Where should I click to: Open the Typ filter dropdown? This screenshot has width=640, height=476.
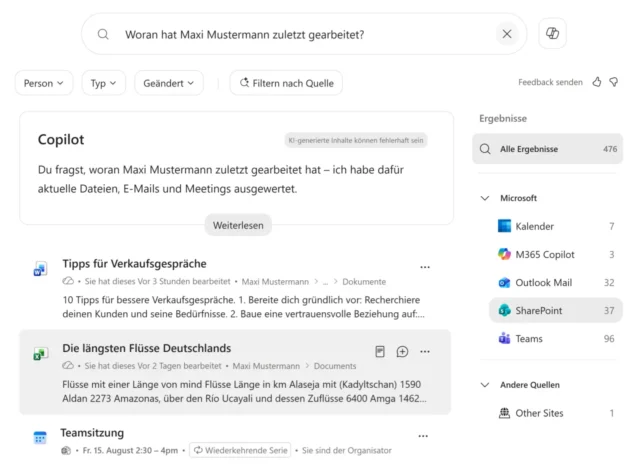[x=103, y=83]
